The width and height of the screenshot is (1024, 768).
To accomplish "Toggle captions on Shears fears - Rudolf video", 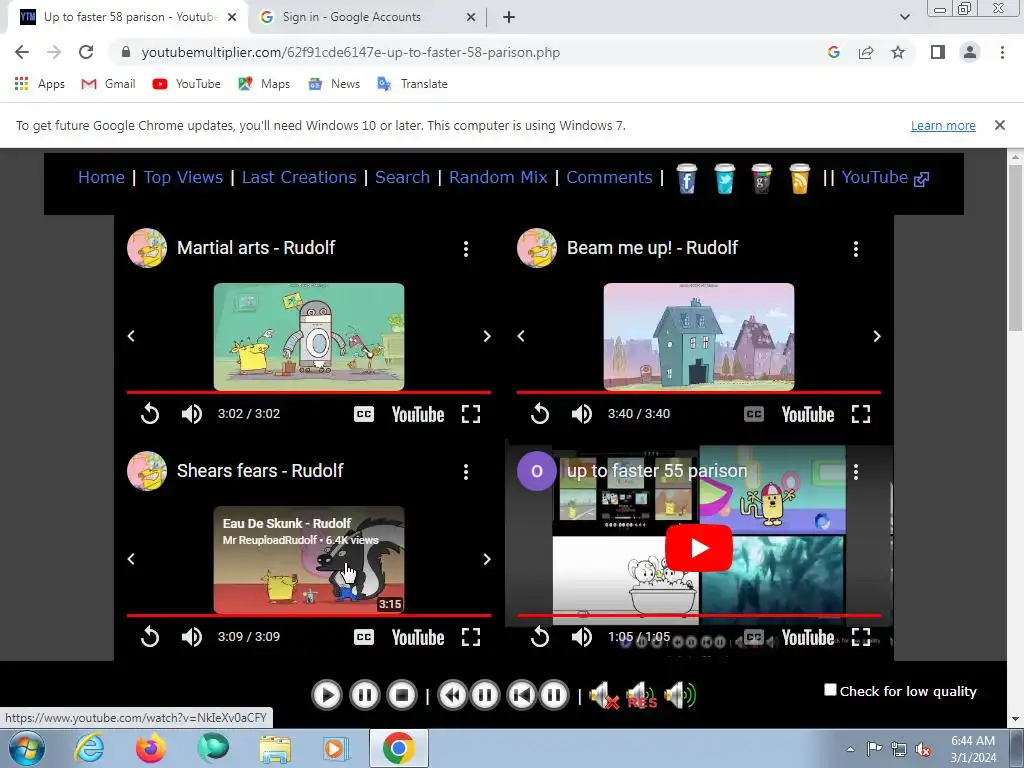I will (x=364, y=637).
